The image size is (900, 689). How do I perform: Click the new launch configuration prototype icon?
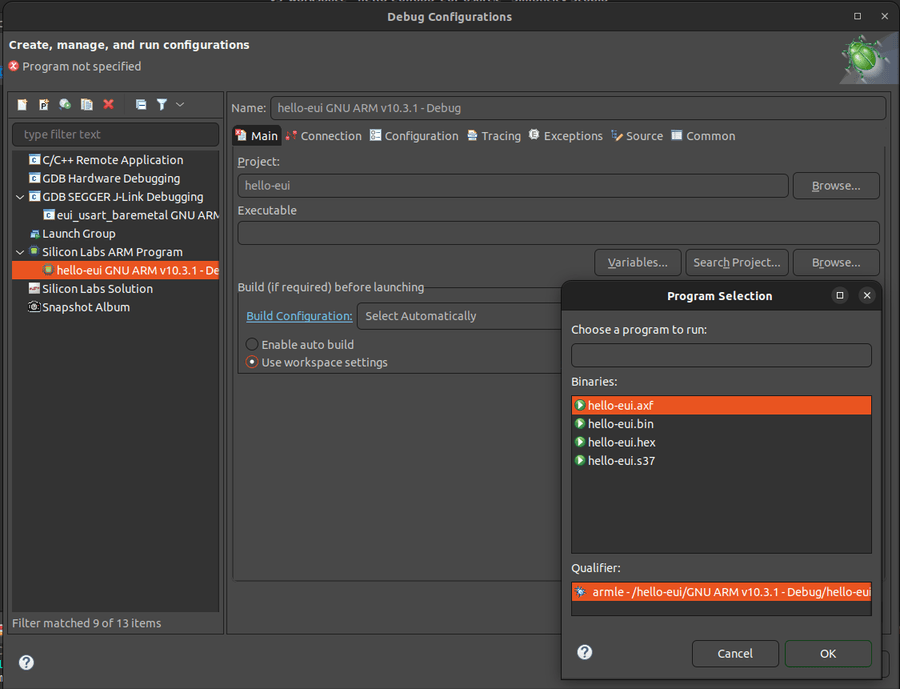43,104
